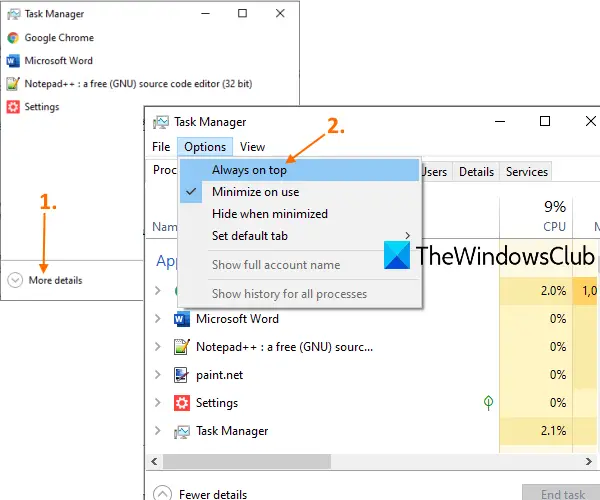Click Notepad++ icon in compact Task Manager
This screenshot has height=500, width=600.
(13, 84)
